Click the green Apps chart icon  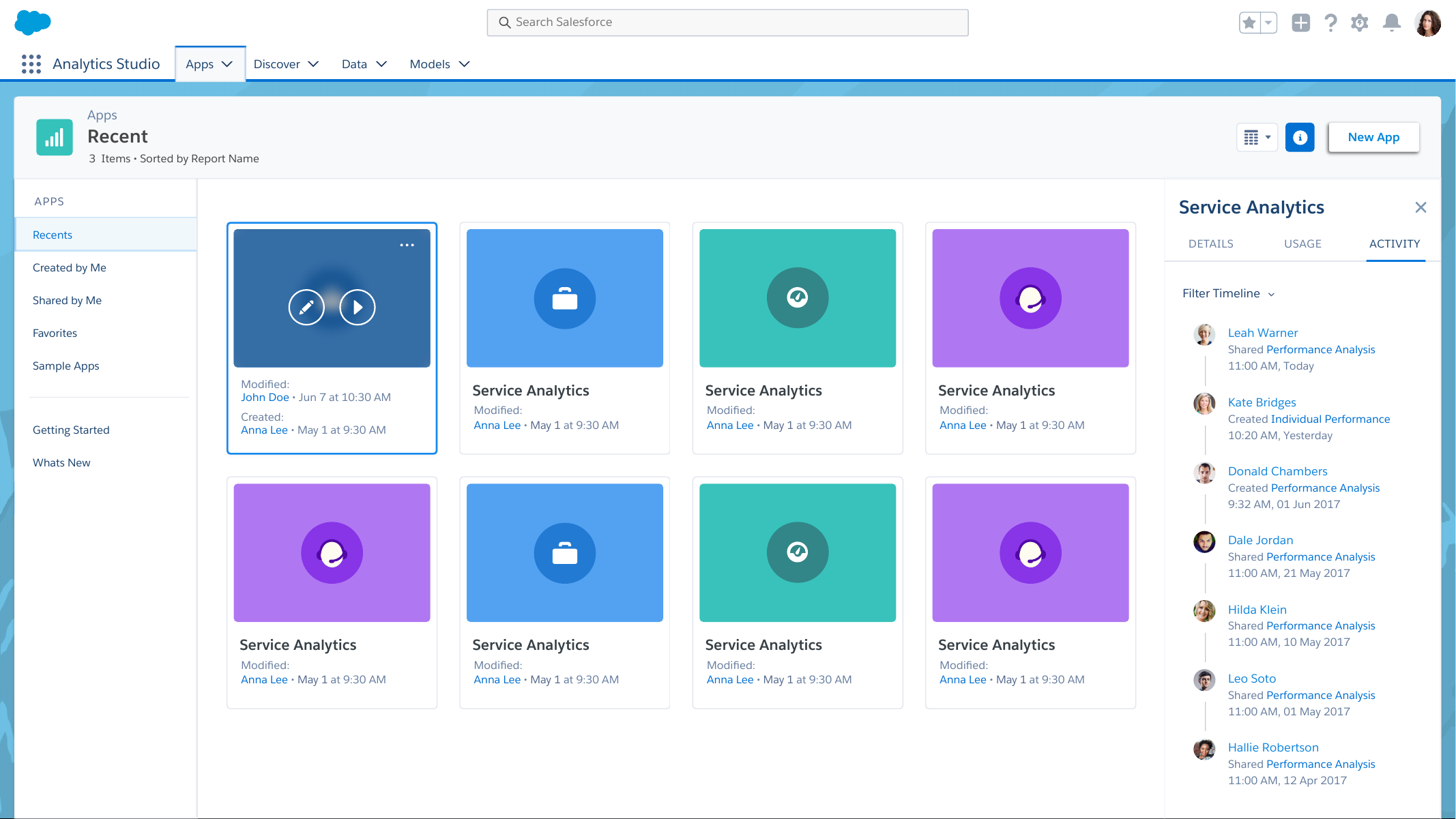click(55, 137)
